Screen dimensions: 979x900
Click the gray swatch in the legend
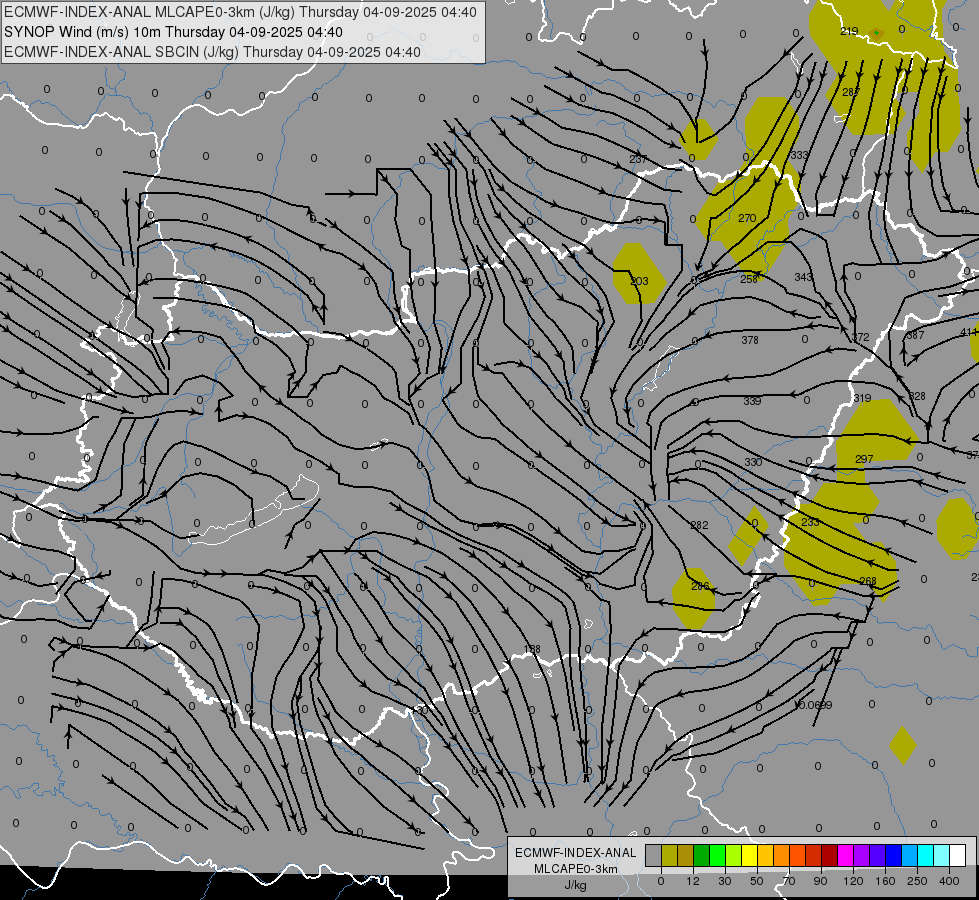point(654,855)
